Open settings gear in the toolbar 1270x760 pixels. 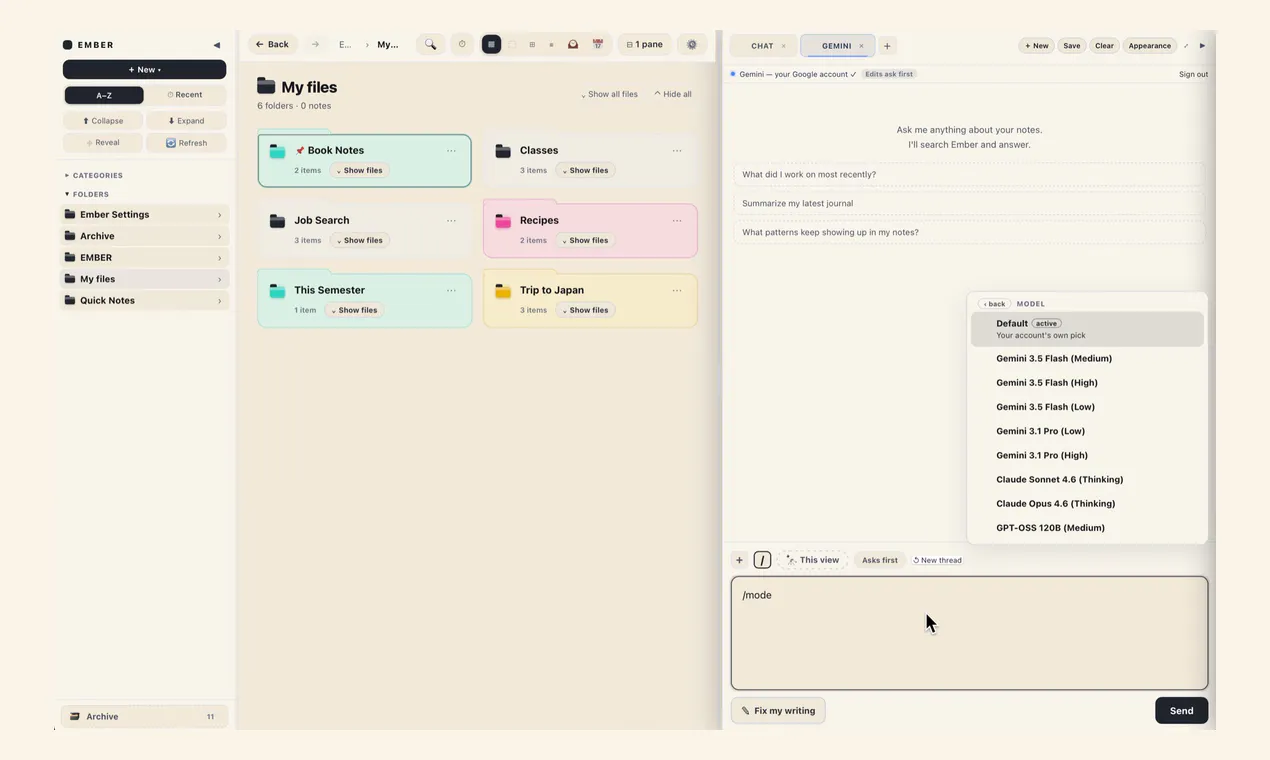point(692,44)
